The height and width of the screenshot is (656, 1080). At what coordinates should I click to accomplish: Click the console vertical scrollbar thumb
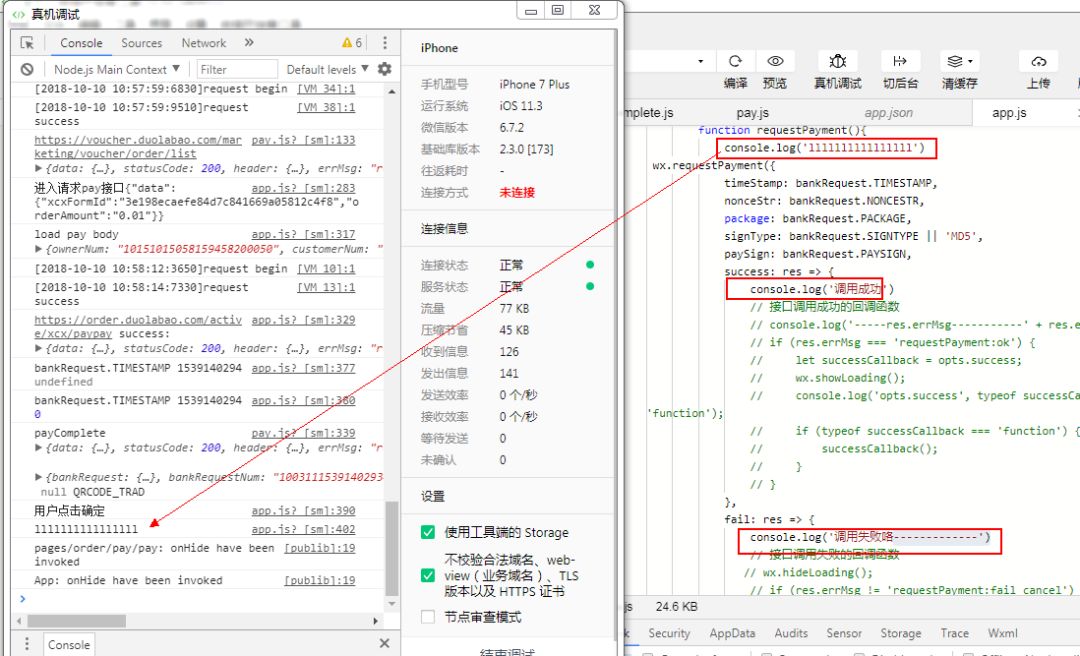(x=392, y=549)
